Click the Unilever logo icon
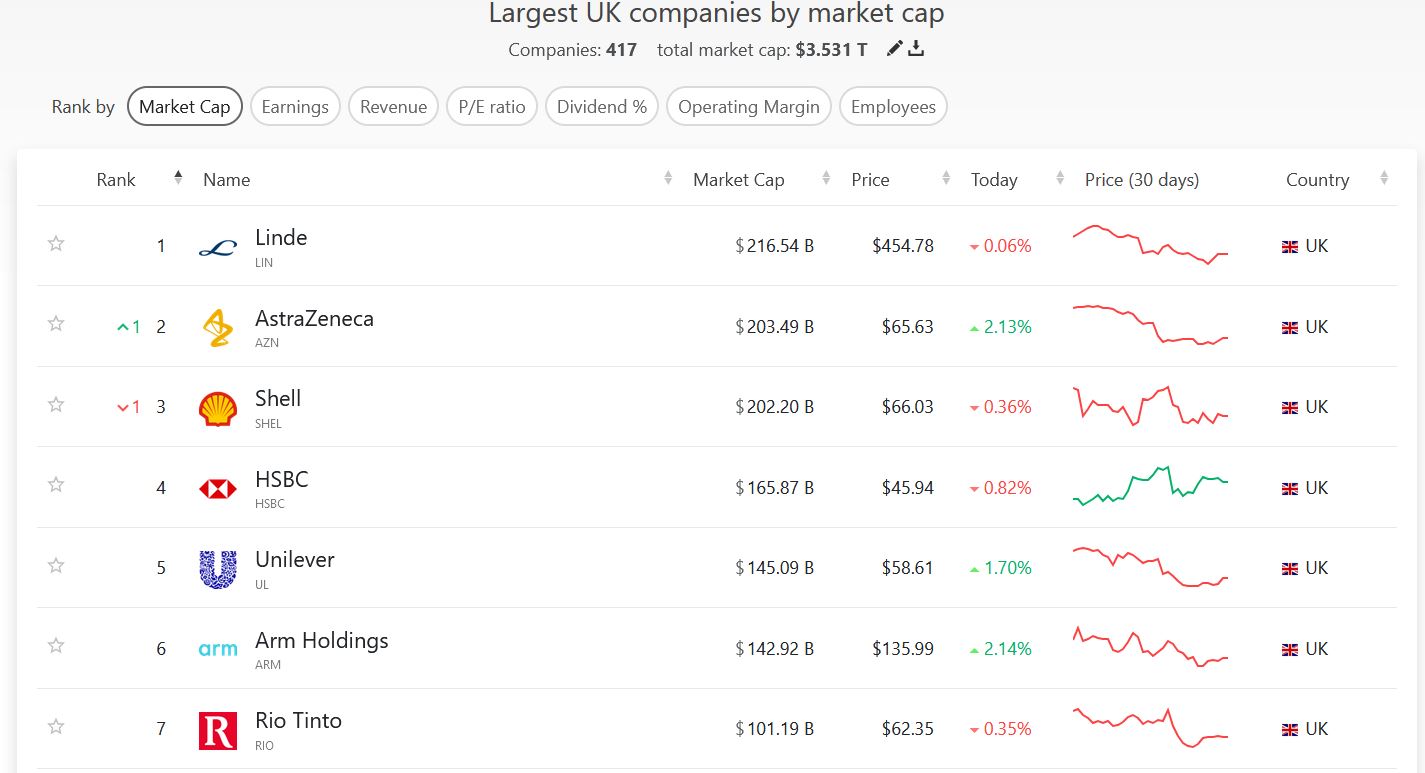The width and height of the screenshot is (1425, 773). click(218, 569)
